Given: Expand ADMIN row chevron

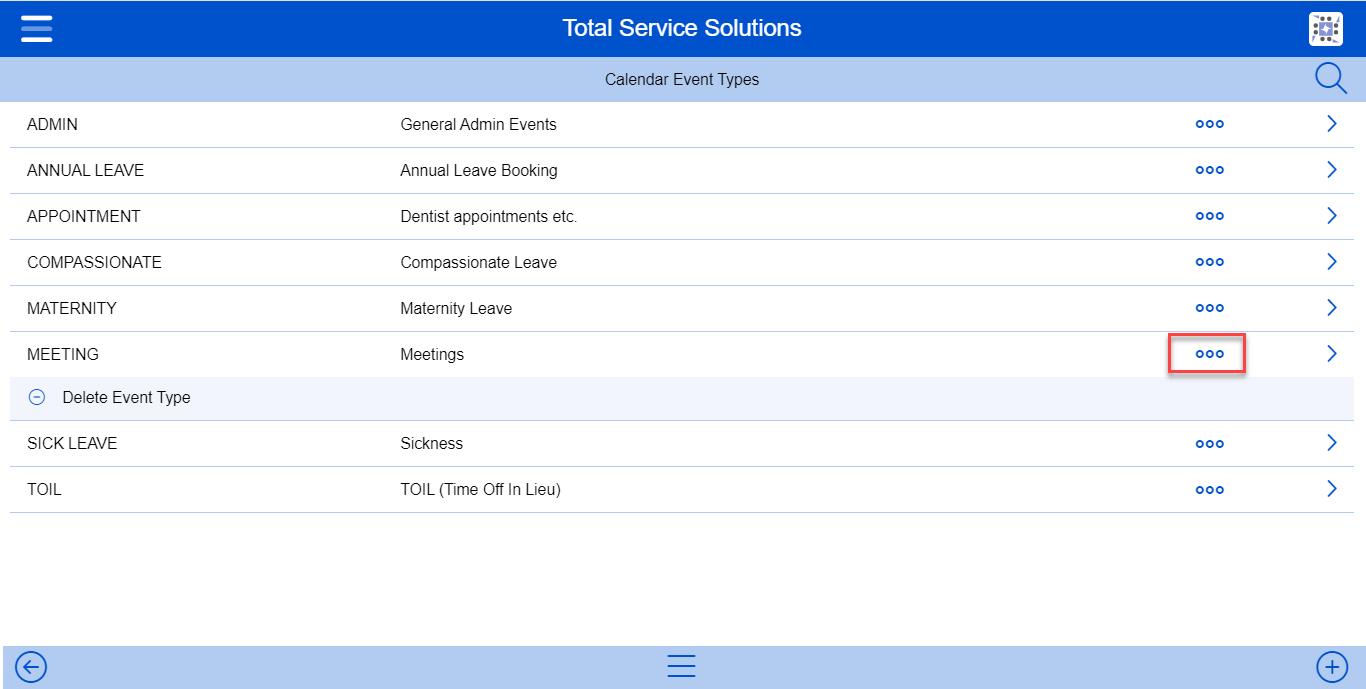Looking at the screenshot, I should pos(1331,124).
